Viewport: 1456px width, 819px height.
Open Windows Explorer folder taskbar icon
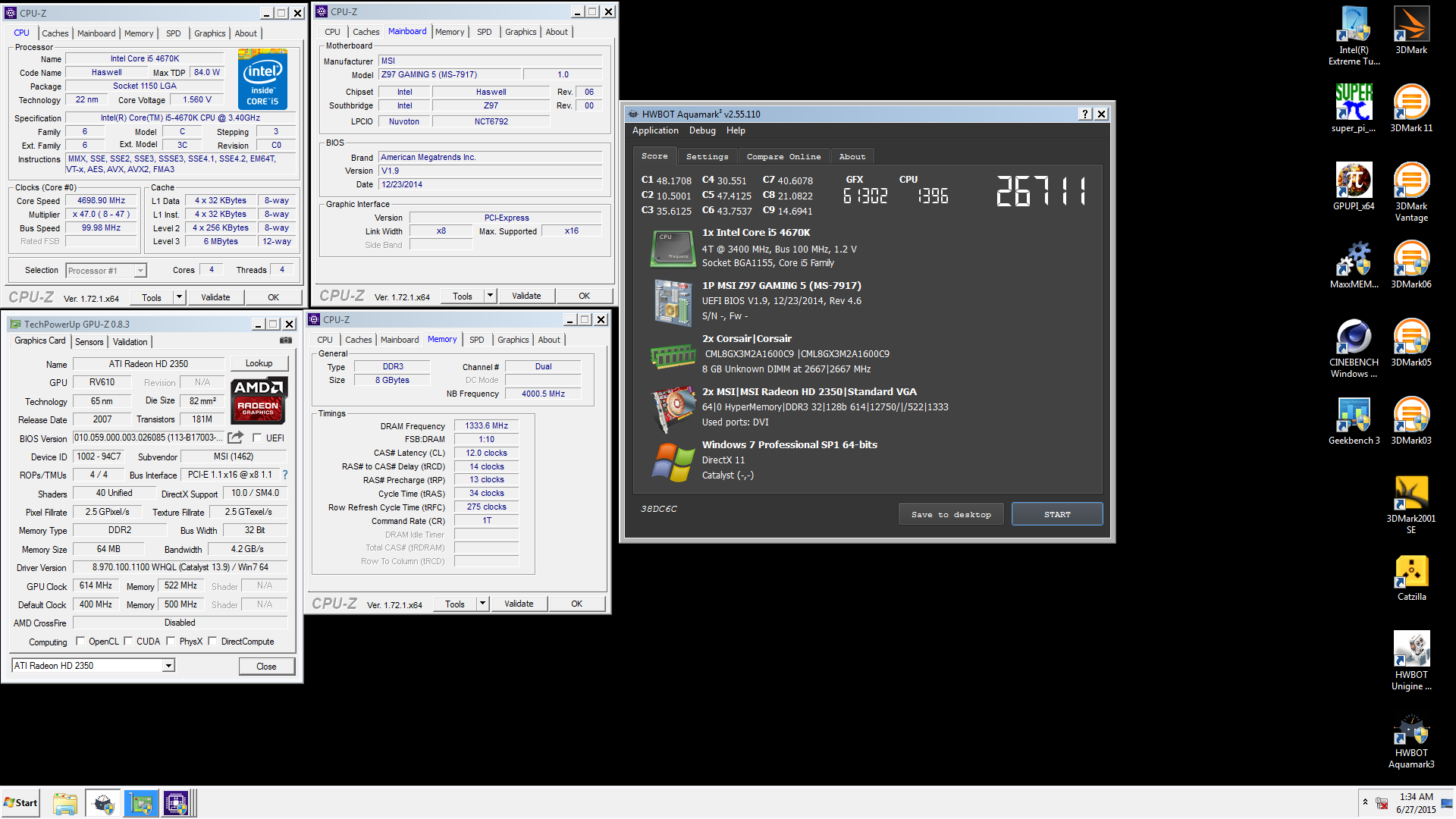click(x=65, y=803)
